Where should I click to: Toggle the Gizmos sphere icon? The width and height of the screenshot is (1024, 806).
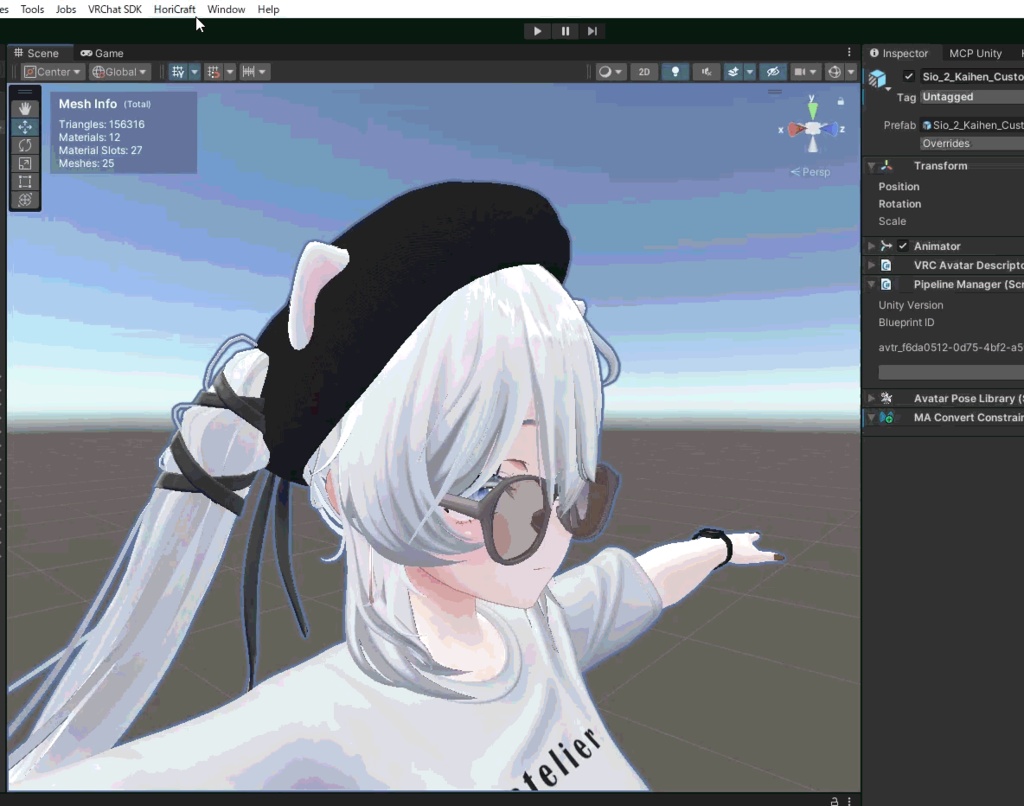click(834, 72)
